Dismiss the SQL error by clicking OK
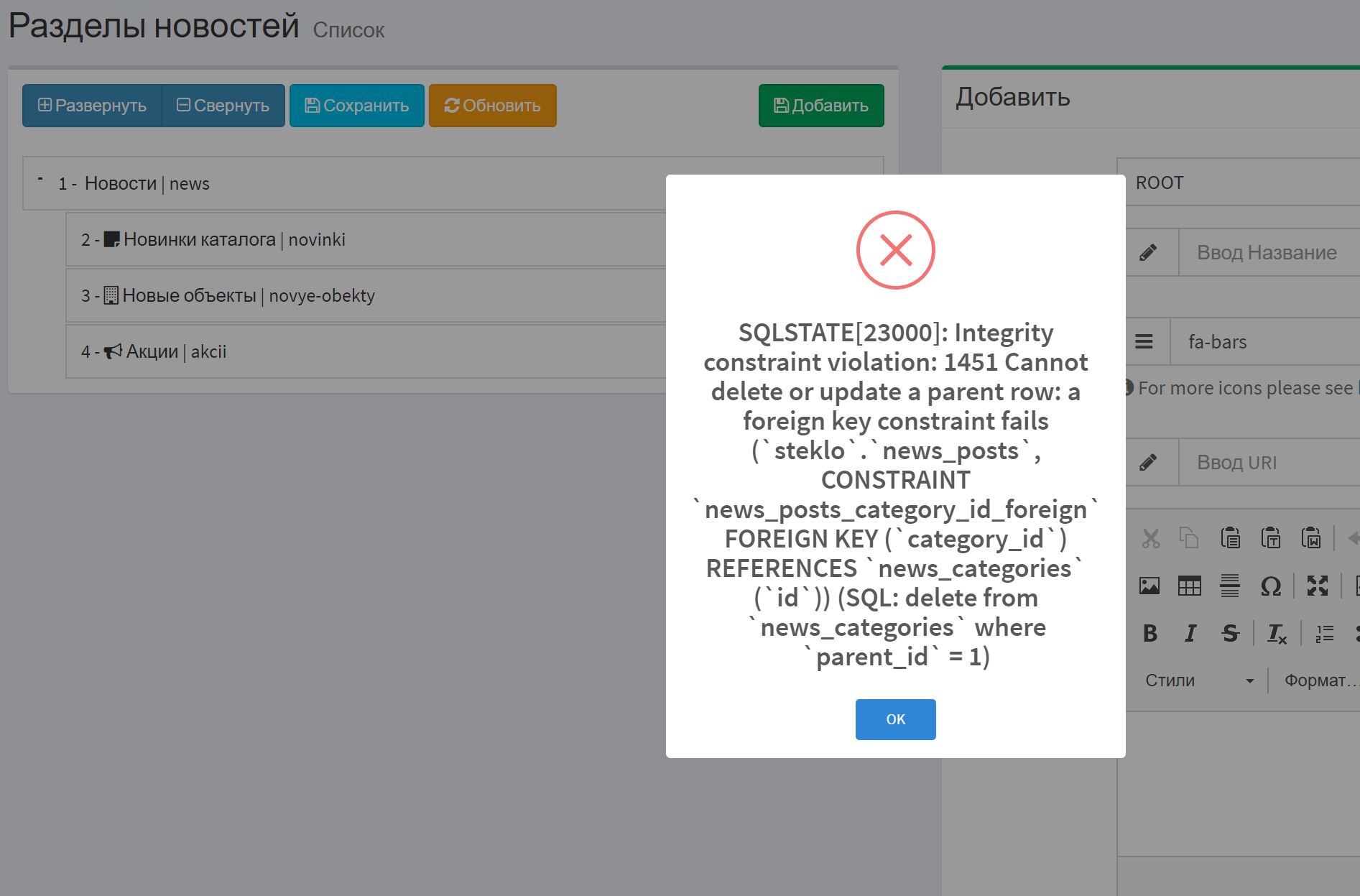Viewport: 1360px width, 896px height. coord(895,719)
